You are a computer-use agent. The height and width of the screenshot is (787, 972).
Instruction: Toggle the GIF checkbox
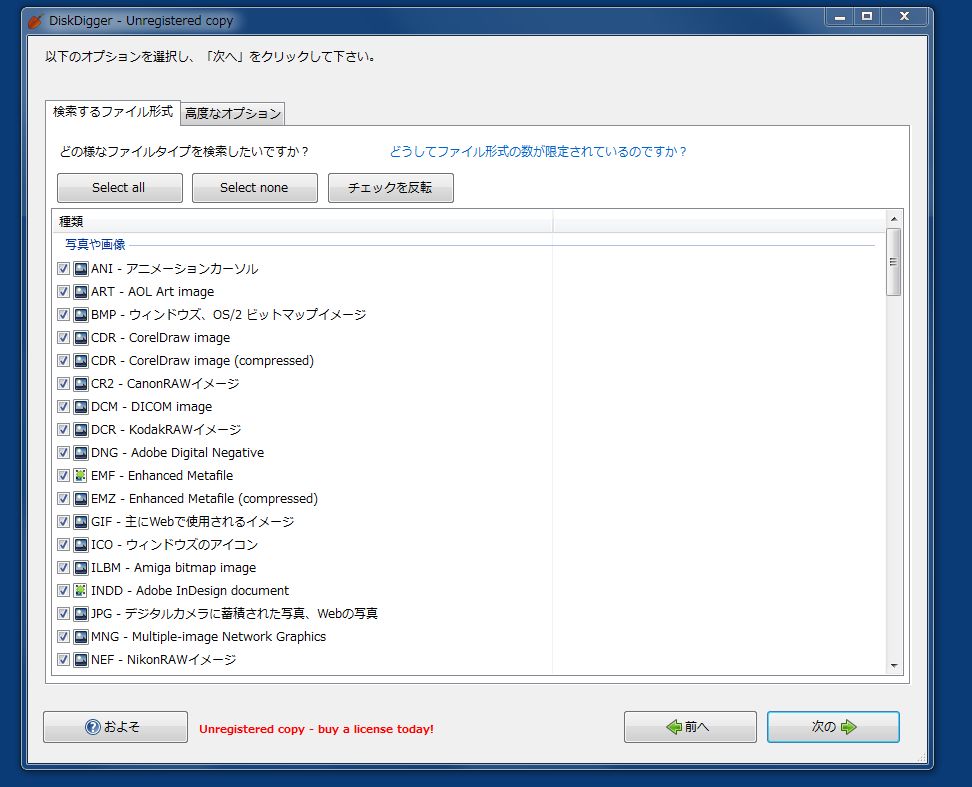point(63,521)
